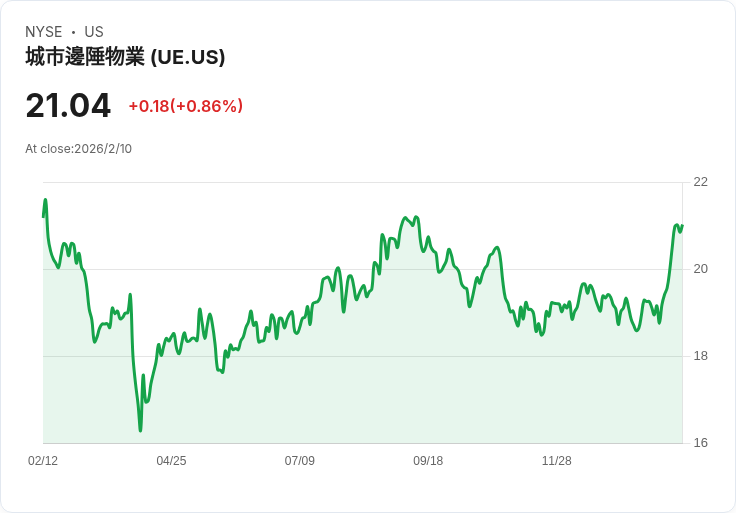Click the 18 value on the price axis
This screenshot has height=513, width=736.
tap(700, 356)
